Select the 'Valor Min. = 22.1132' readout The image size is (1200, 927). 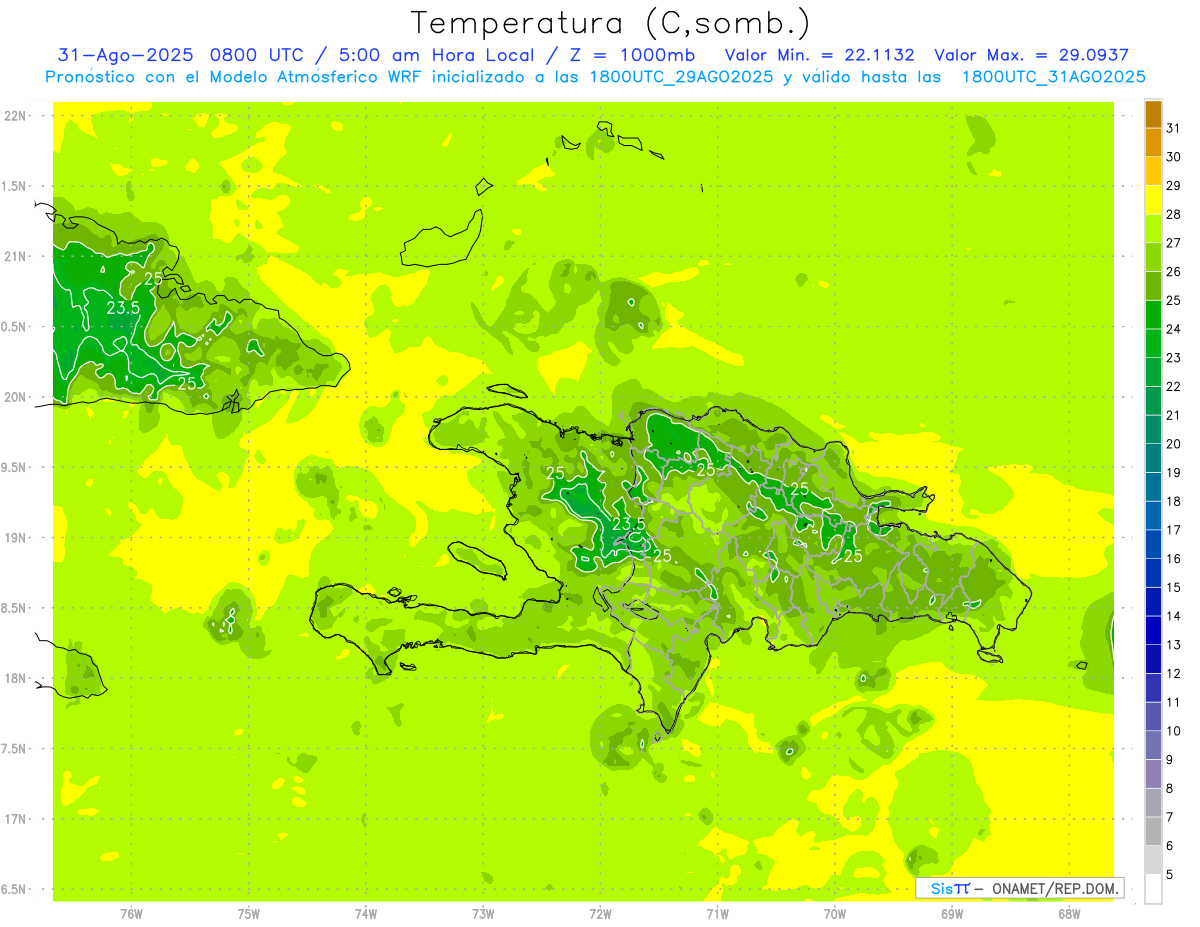pyautogui.click(x=819, y=55)
